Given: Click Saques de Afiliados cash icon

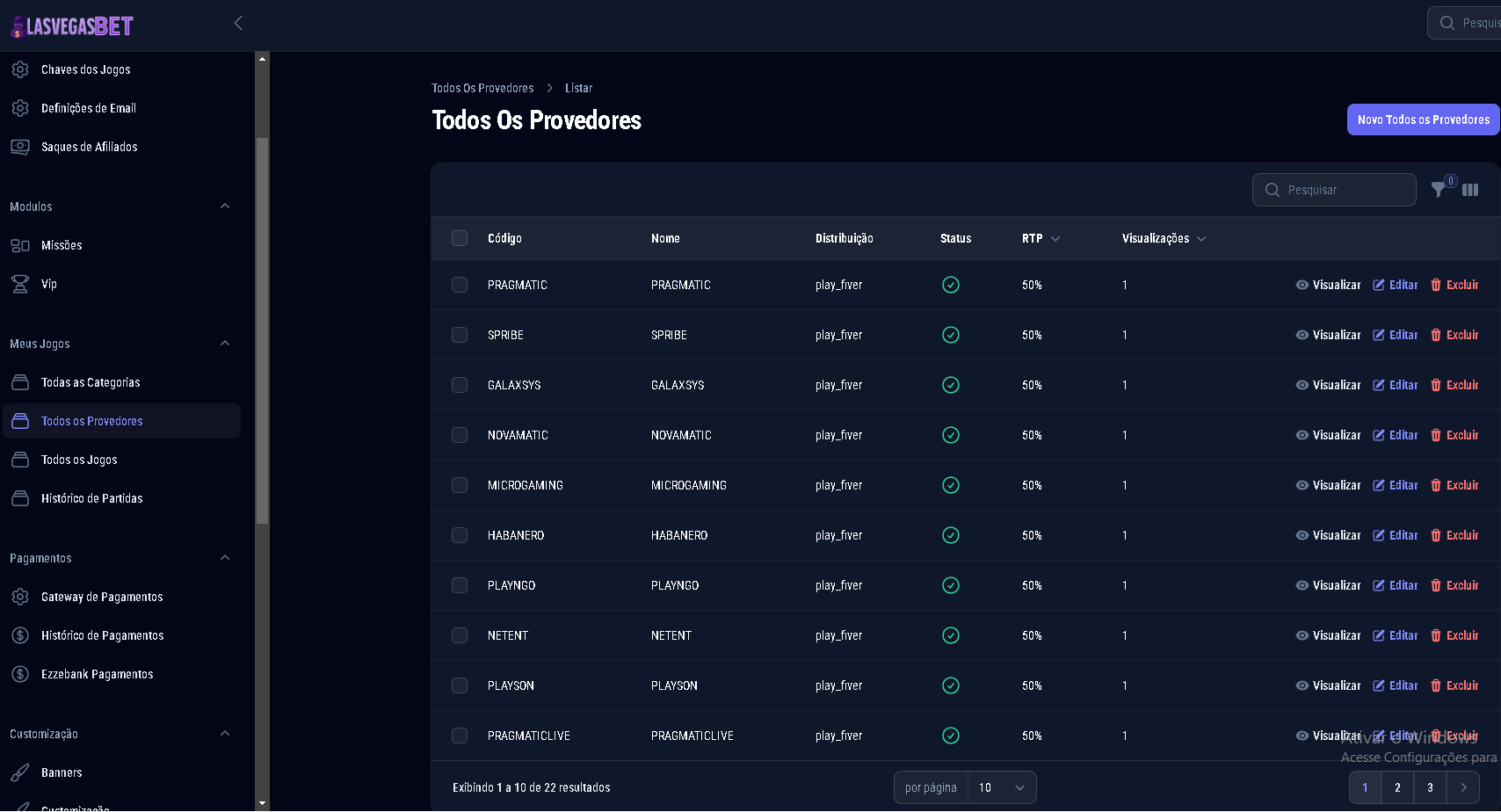Looking at the screenshot, I should click(20, 147).
